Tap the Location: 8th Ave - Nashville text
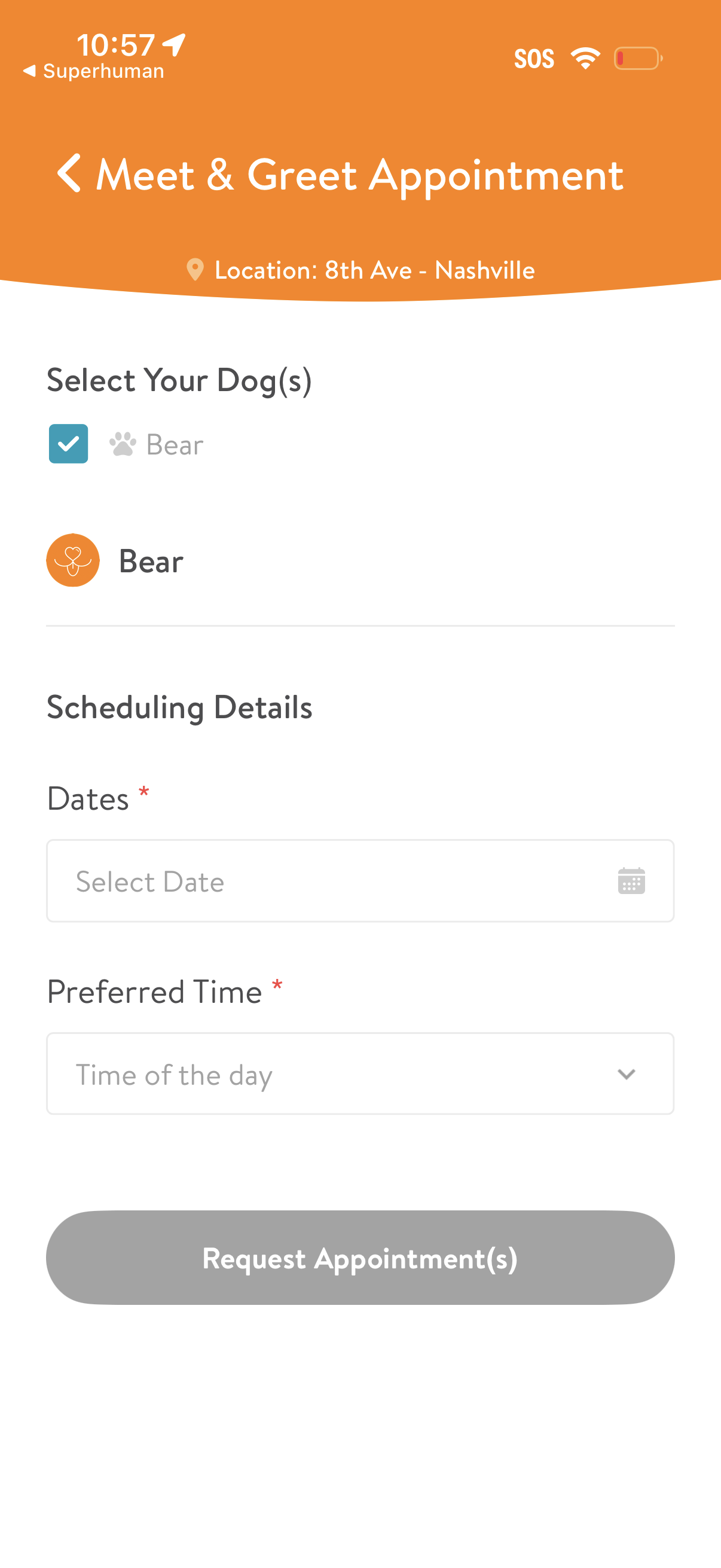Image resolution: width=721 pixels, height=1568 pixels. click(374, 270)
